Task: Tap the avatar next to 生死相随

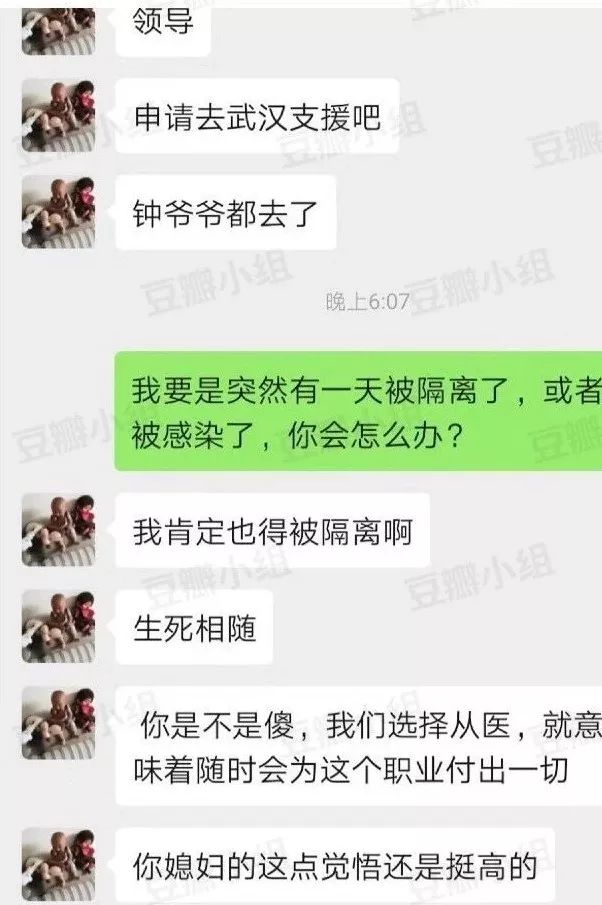Action: pos(58,626)
